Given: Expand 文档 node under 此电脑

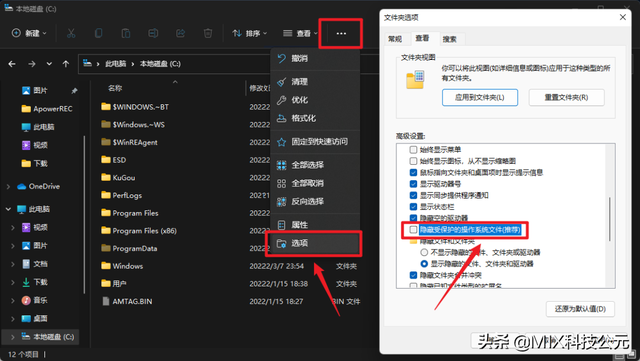Looking at the screenshot, I should coord(13,264).
